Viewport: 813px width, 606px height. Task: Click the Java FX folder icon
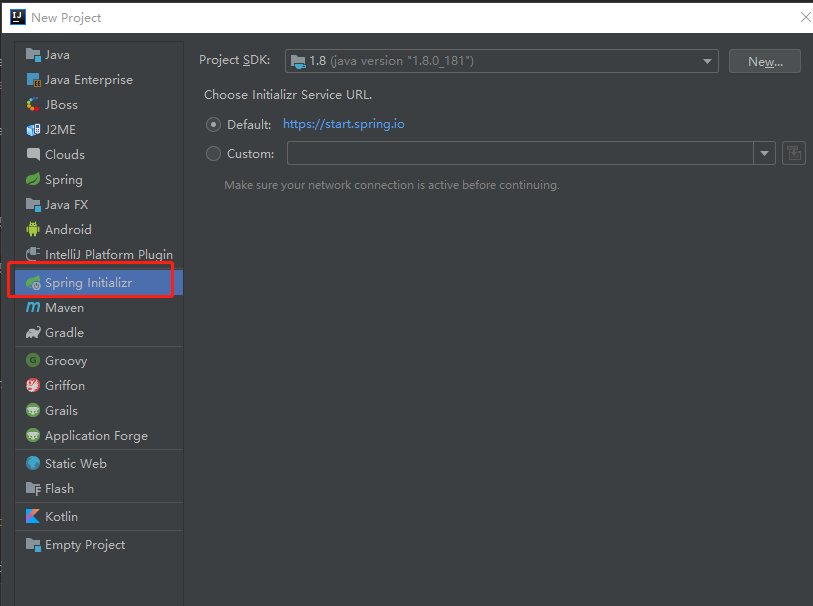(33, 204)
